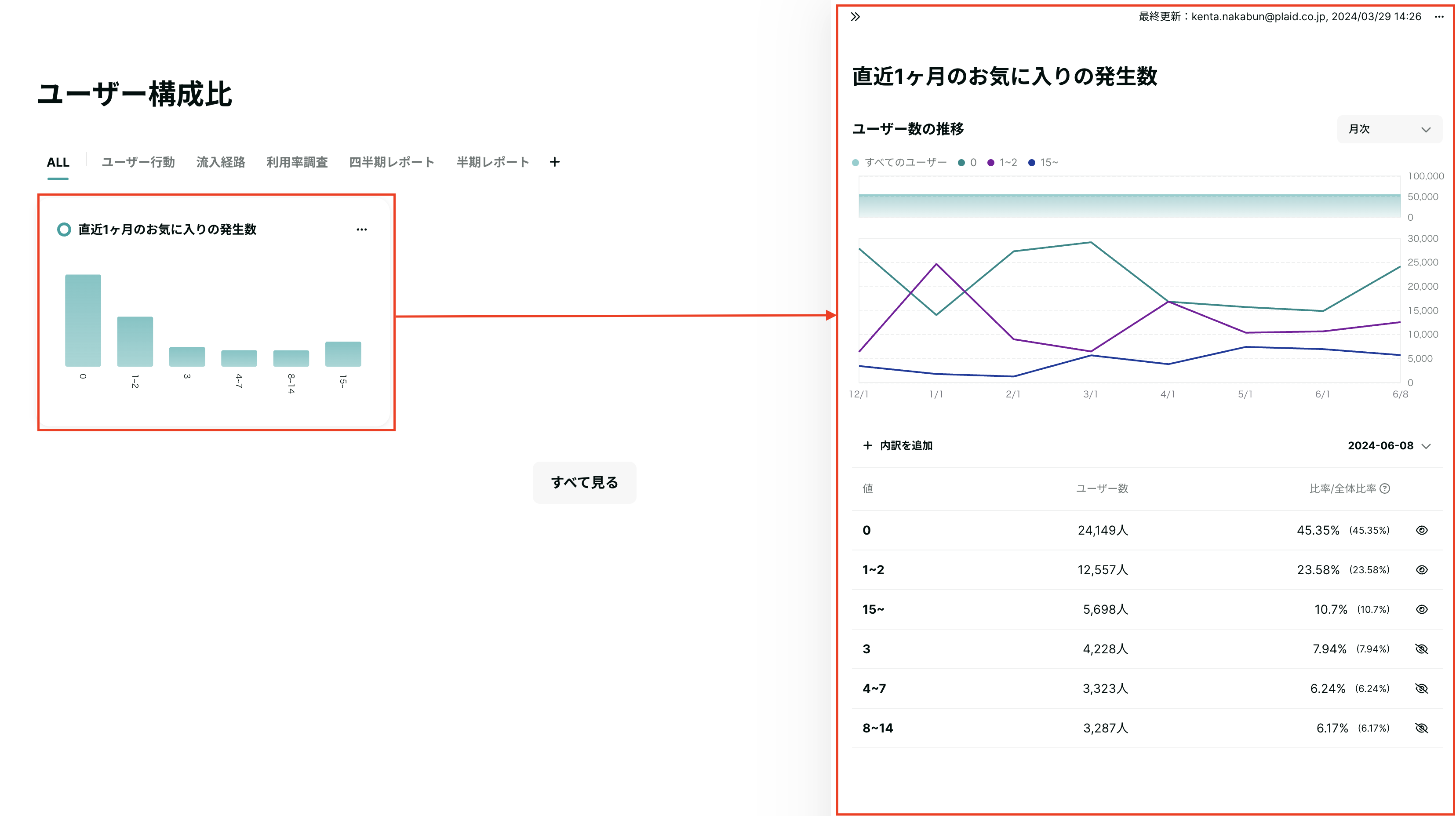Image resolution: width=1456 pixels, height=816 pixels.
Task: Click the 8~14 row label
Action: 878,729
